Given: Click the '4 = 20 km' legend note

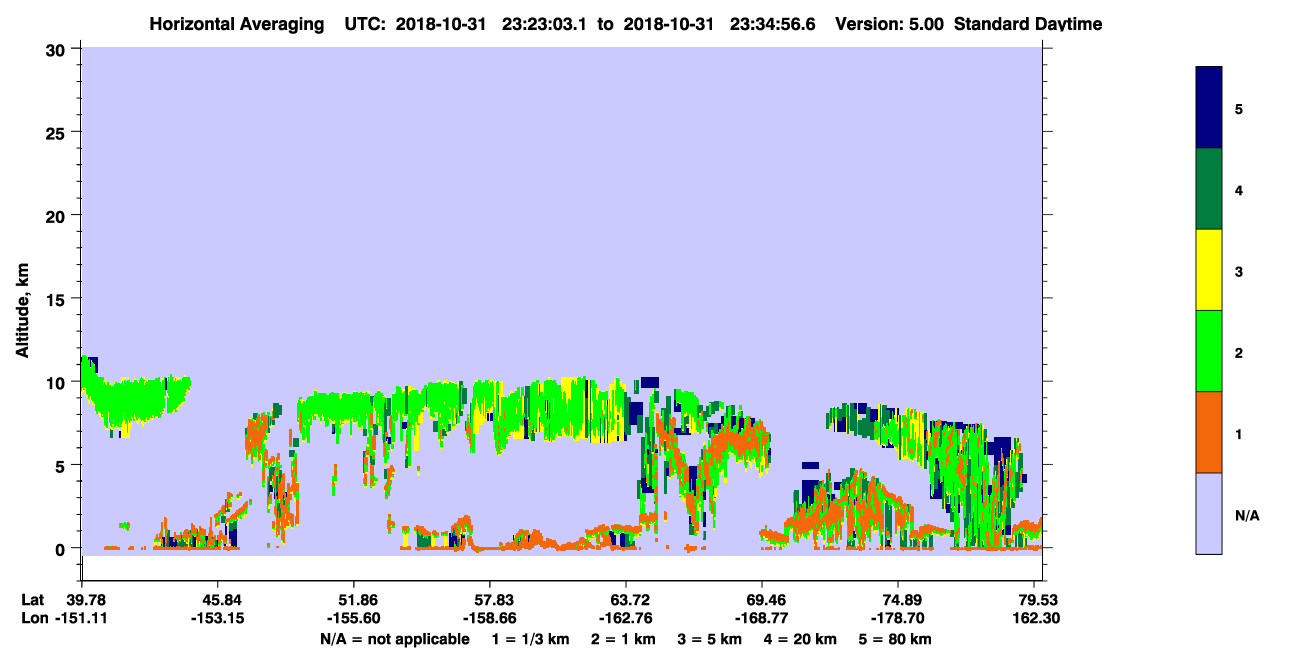Looking at the screenshot, I should pyautogui.click(x=801, y=639).
